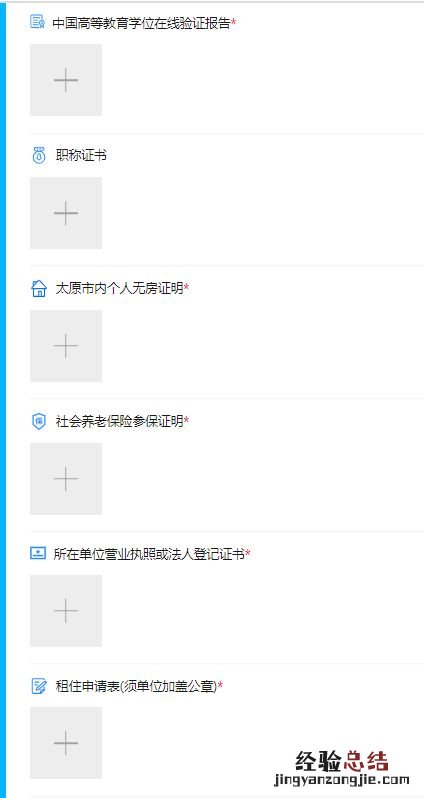Select the 中国高等教育学位在线验证报告 label
The height and width of the screenshot is (798, 424).
(141, 23)
